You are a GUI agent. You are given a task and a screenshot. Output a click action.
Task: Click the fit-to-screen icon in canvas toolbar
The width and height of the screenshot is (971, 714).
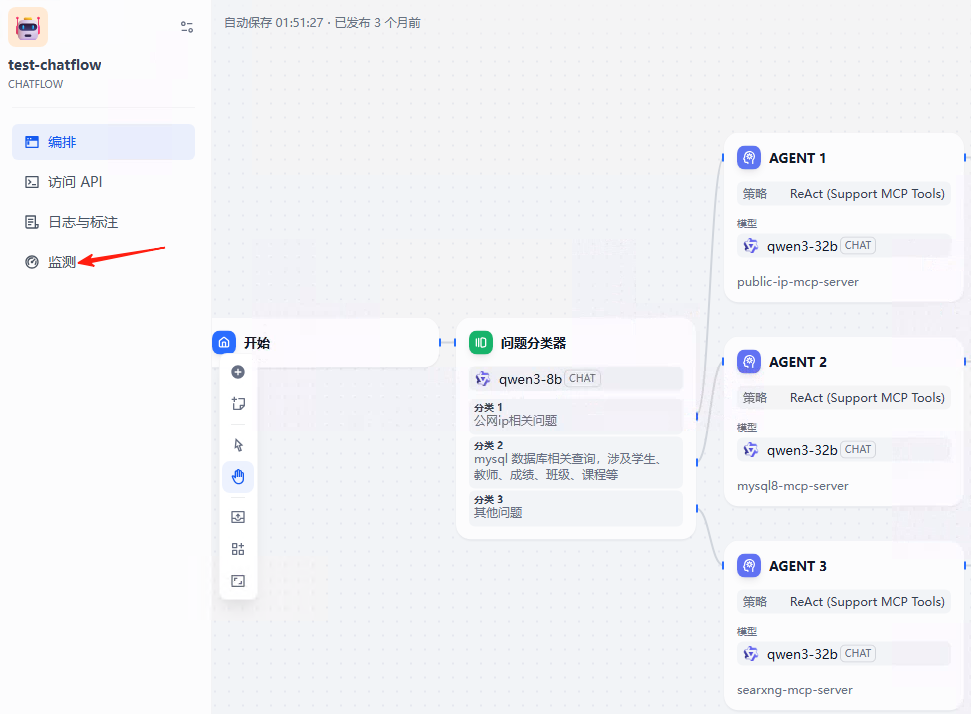click(238, 581)
